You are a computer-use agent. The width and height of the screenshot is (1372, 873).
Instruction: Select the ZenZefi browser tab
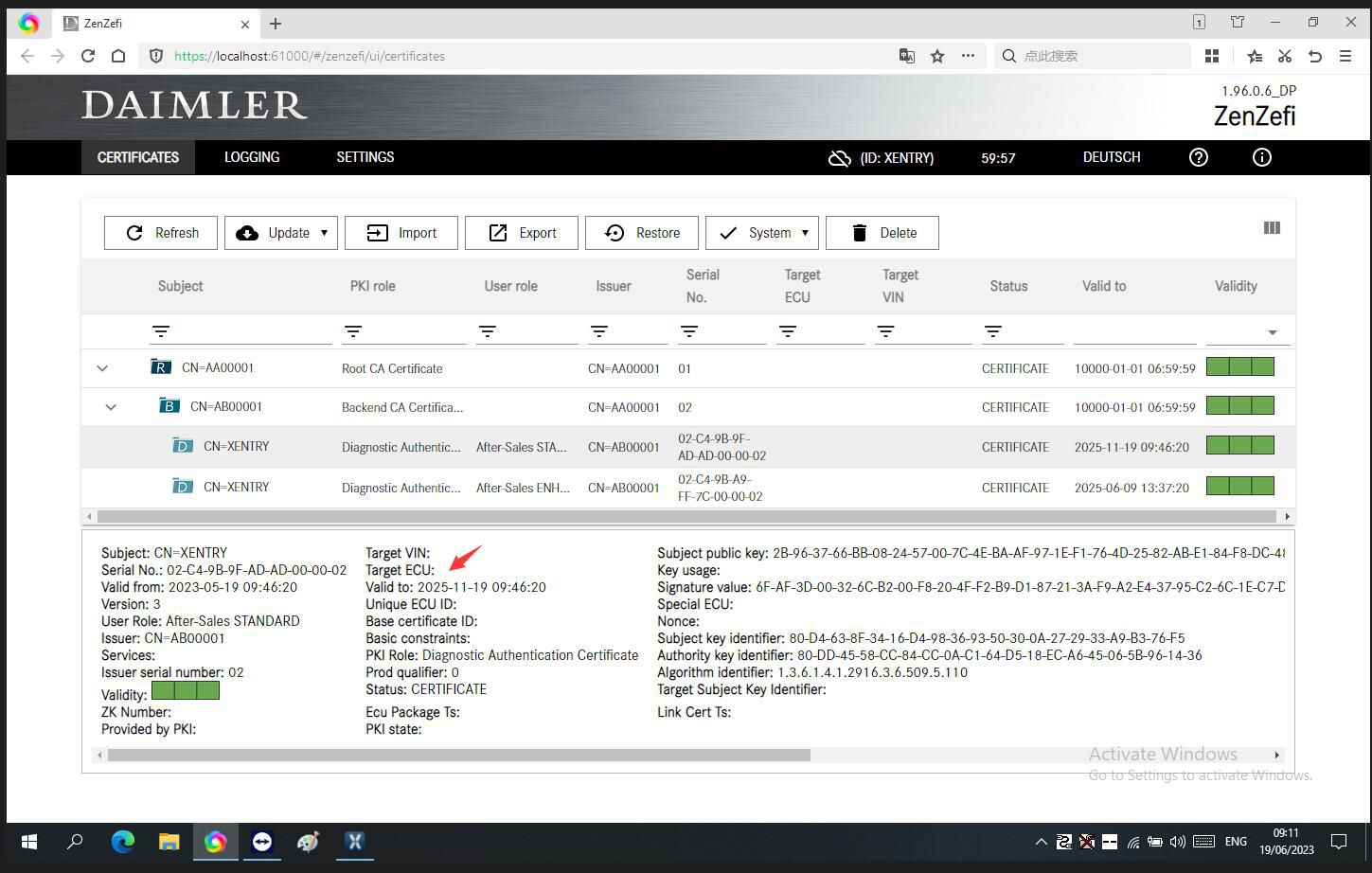[x=156, y=24]
